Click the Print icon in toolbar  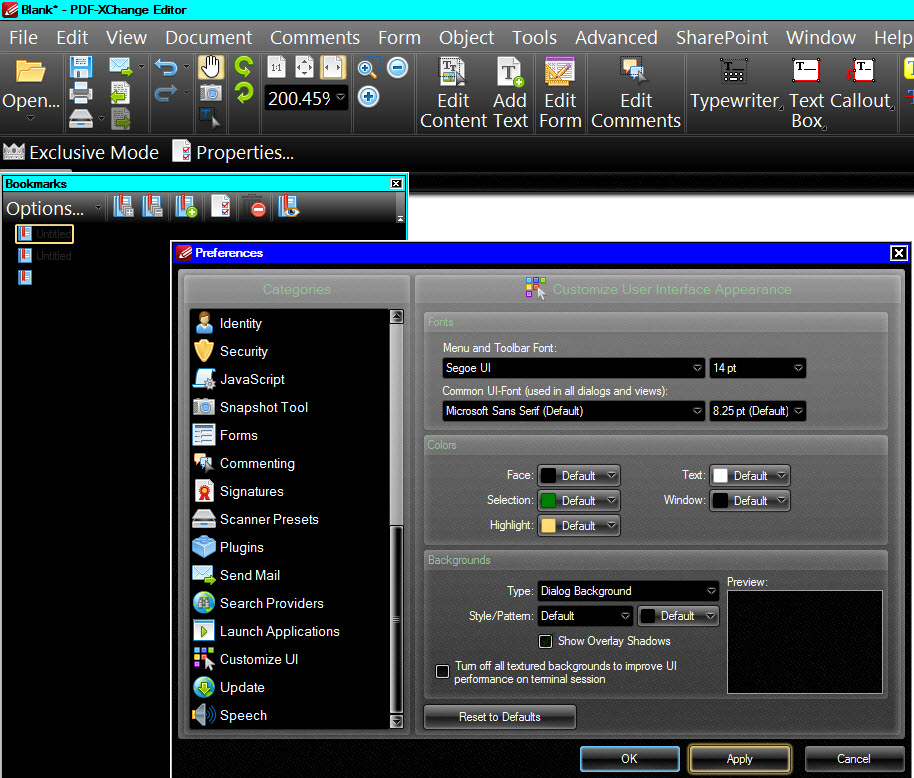pyautogui.click(x=80, y=93)
